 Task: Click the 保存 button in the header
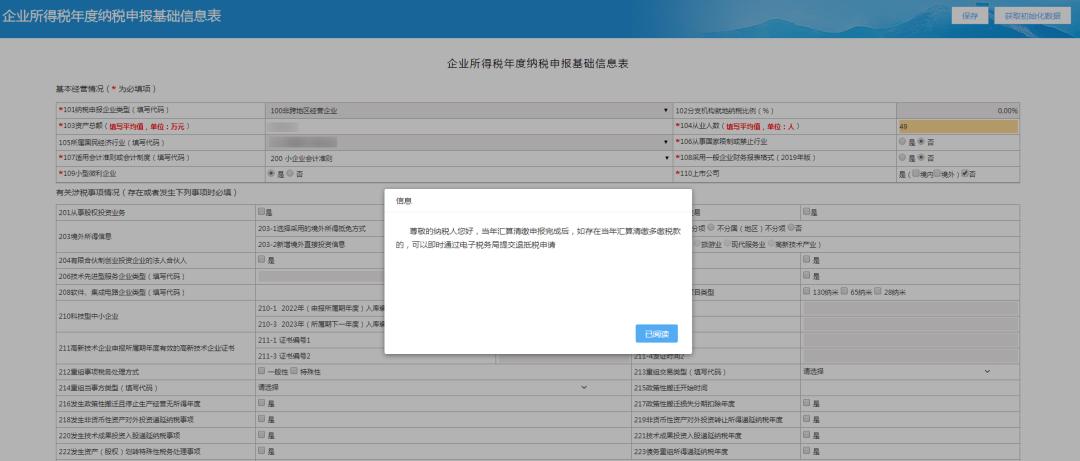click(970, 16)
